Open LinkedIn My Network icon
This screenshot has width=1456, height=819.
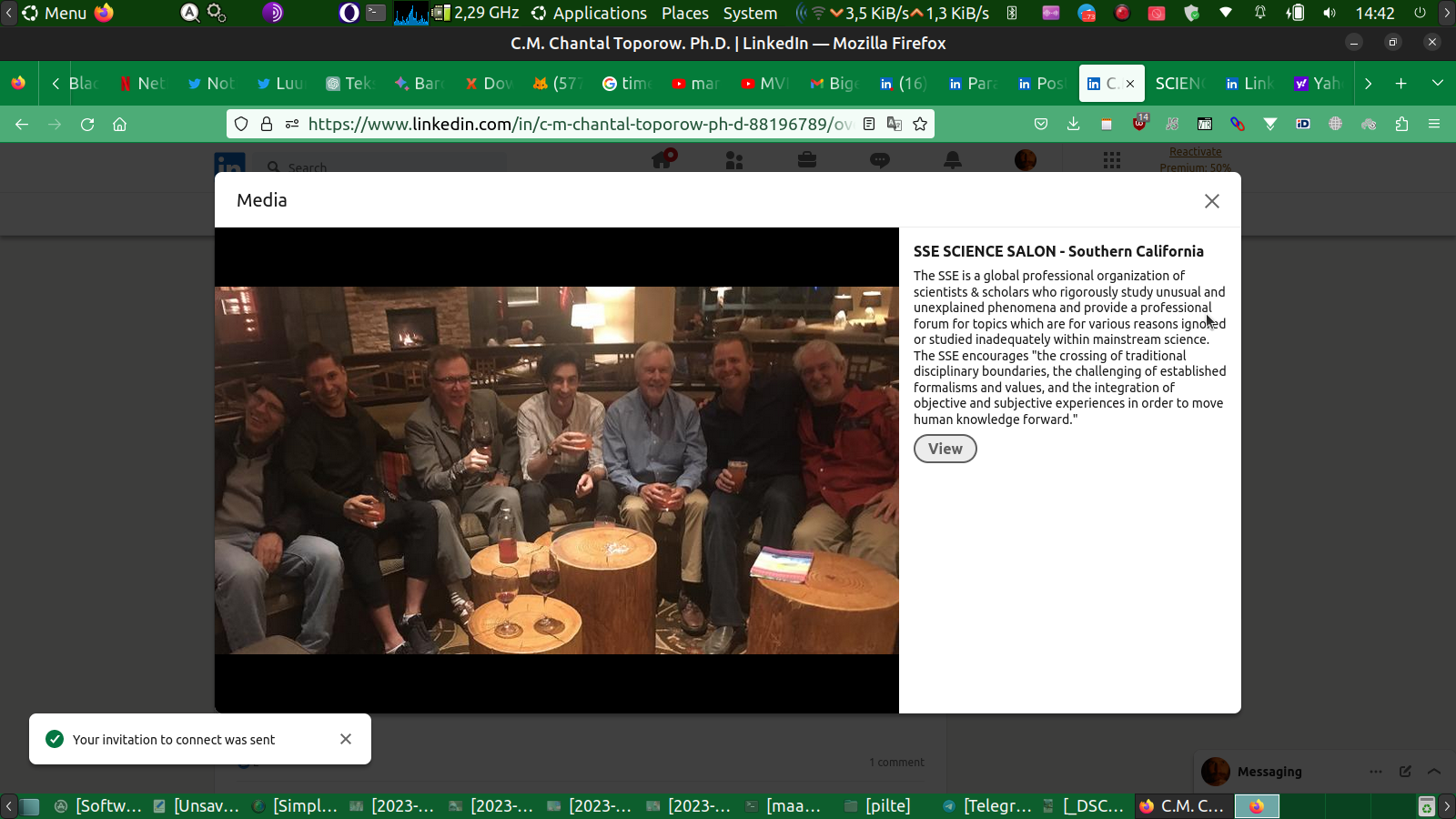coord(734,160)
